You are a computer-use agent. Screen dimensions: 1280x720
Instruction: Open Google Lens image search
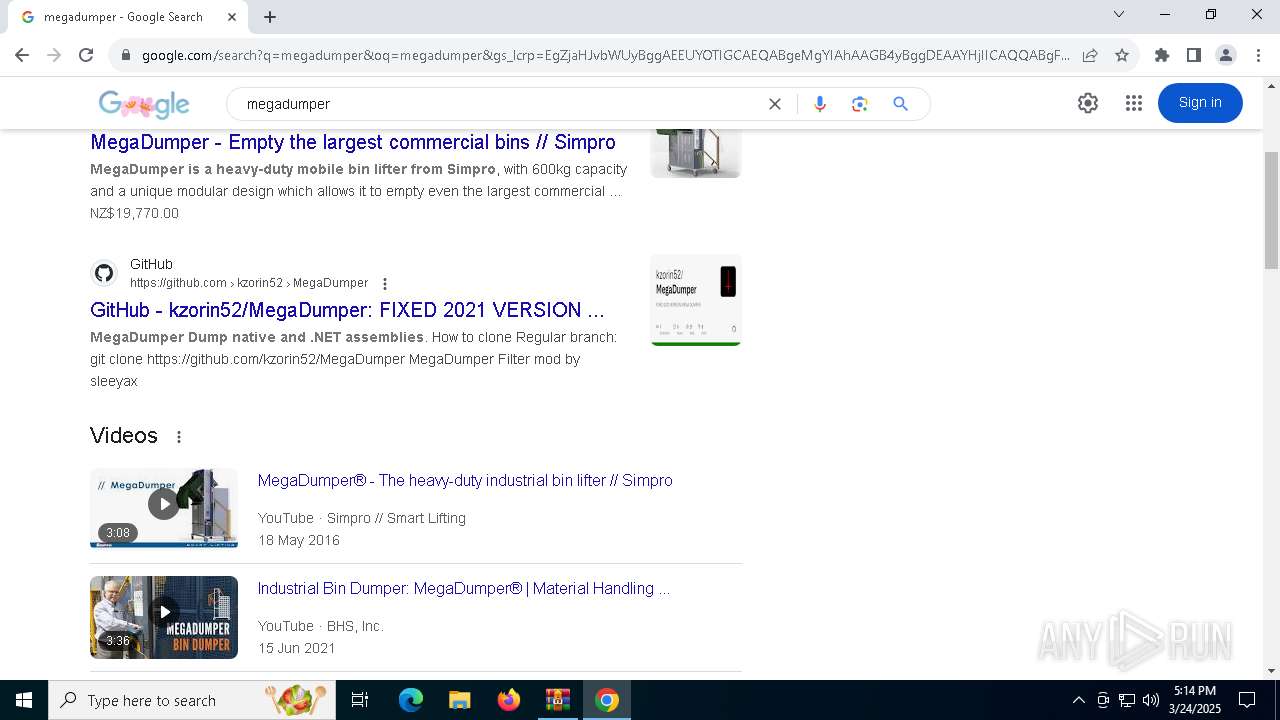click(859, 104)
